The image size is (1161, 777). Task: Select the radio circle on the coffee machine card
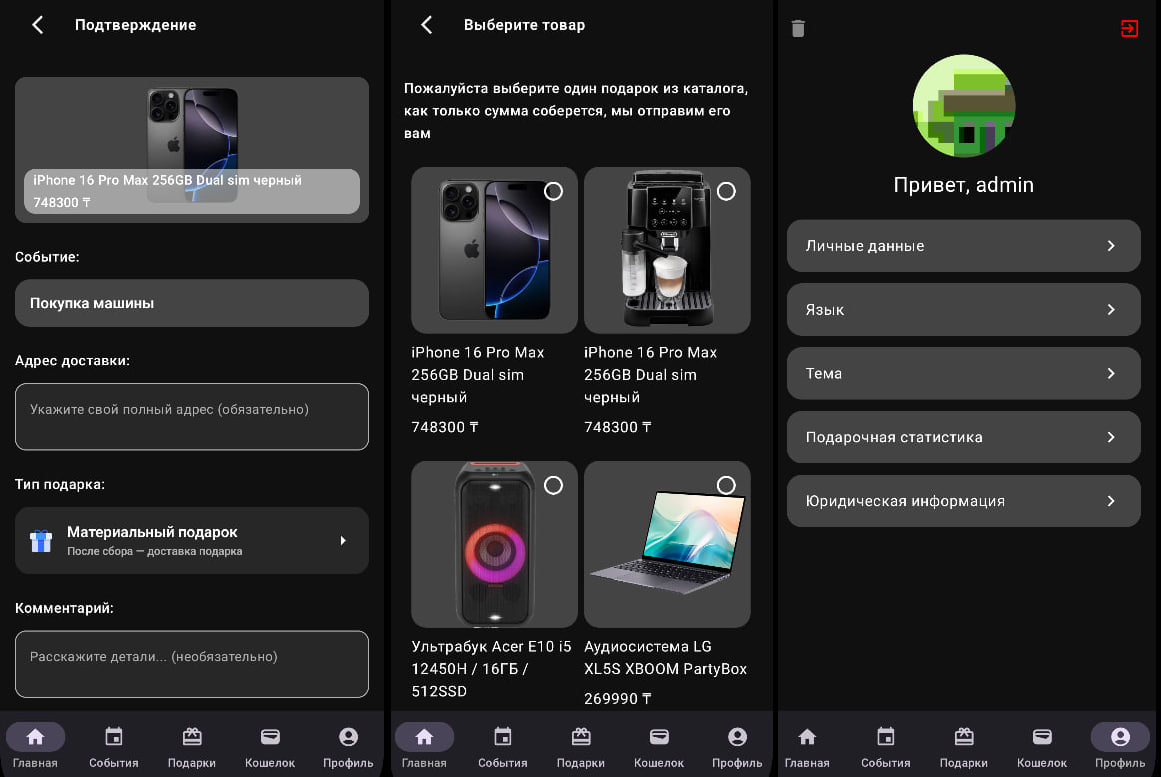[x=726, y=191]
